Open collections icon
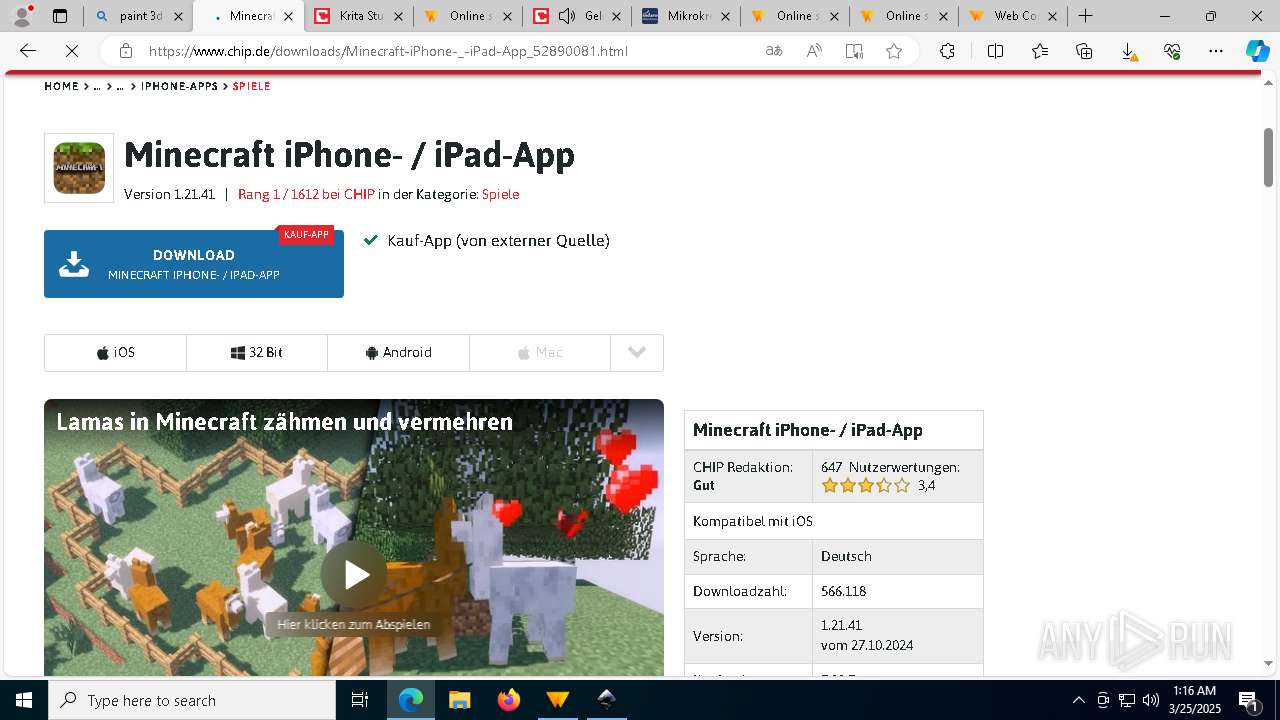Screen dimensions: 1280x720 (1084, 51)
